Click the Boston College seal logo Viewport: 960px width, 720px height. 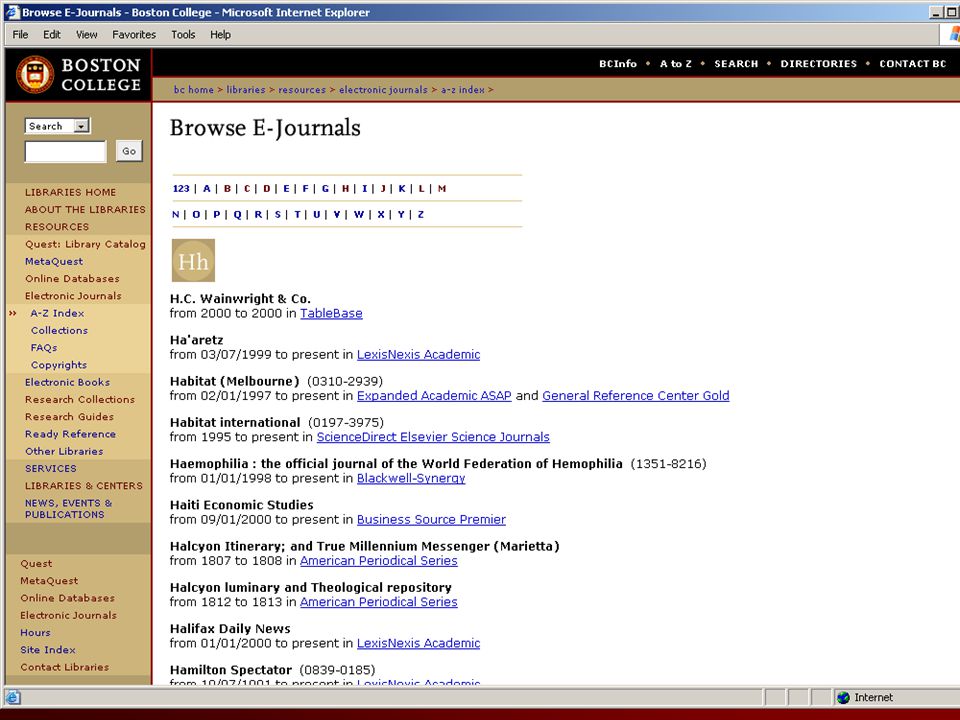(35, 75)
